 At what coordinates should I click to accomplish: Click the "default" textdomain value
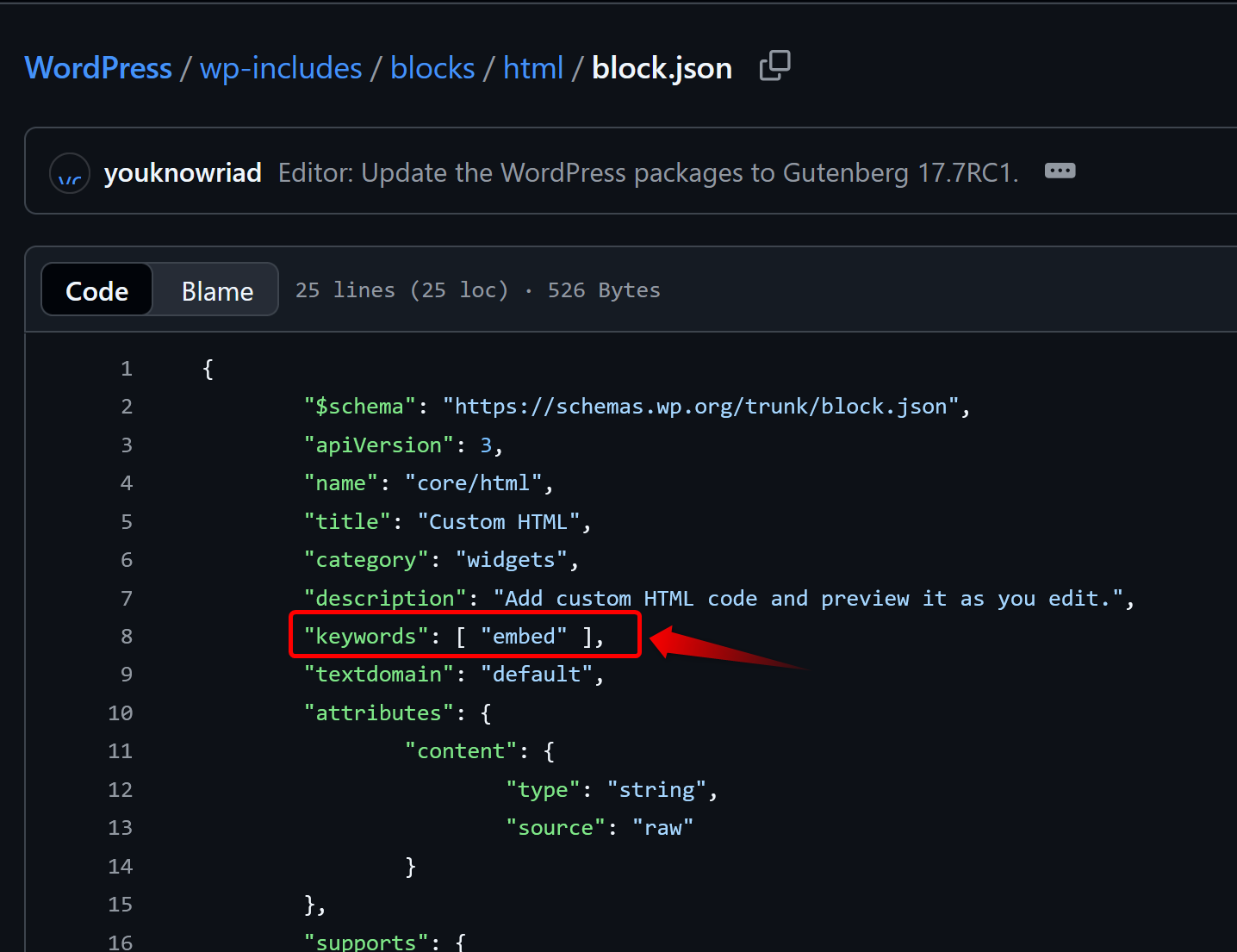tap(538, 675)
